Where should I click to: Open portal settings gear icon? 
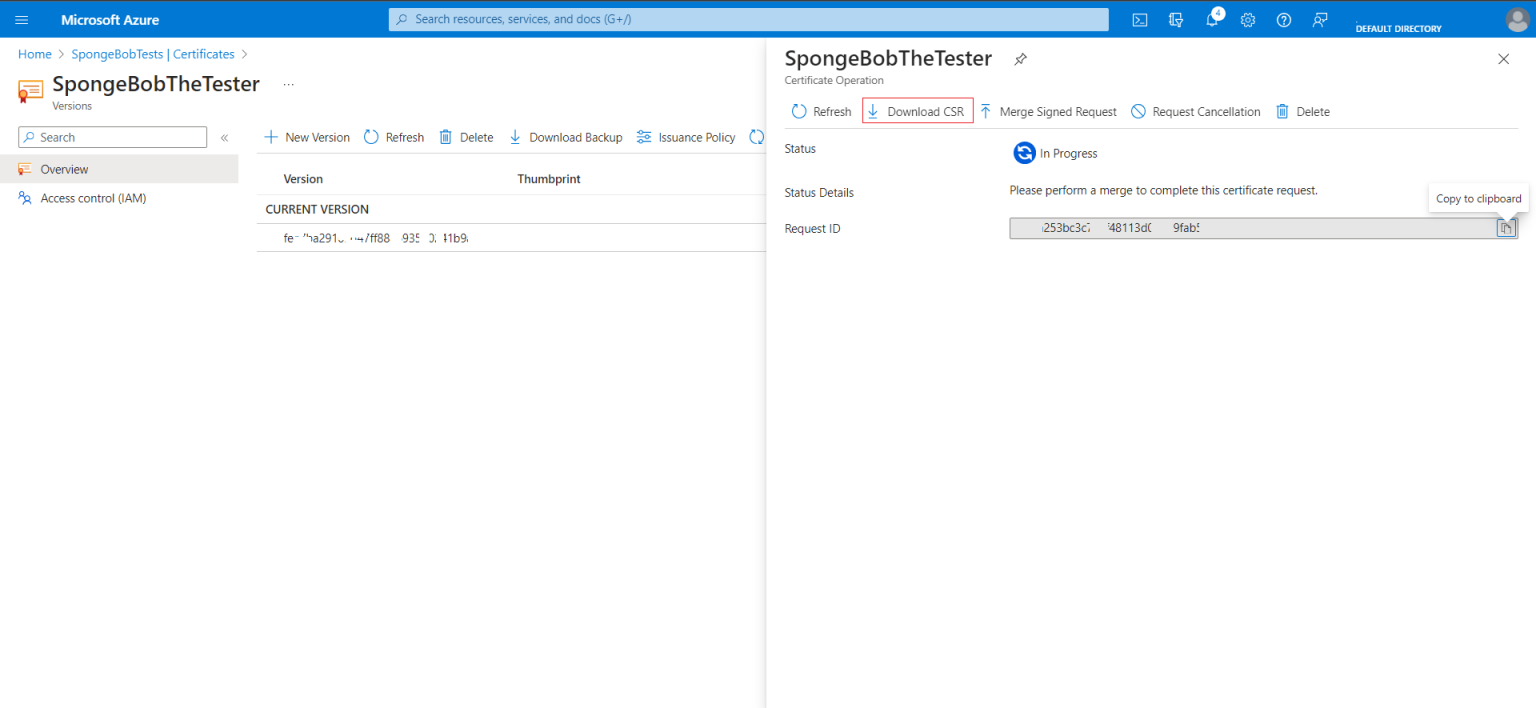1248,20
